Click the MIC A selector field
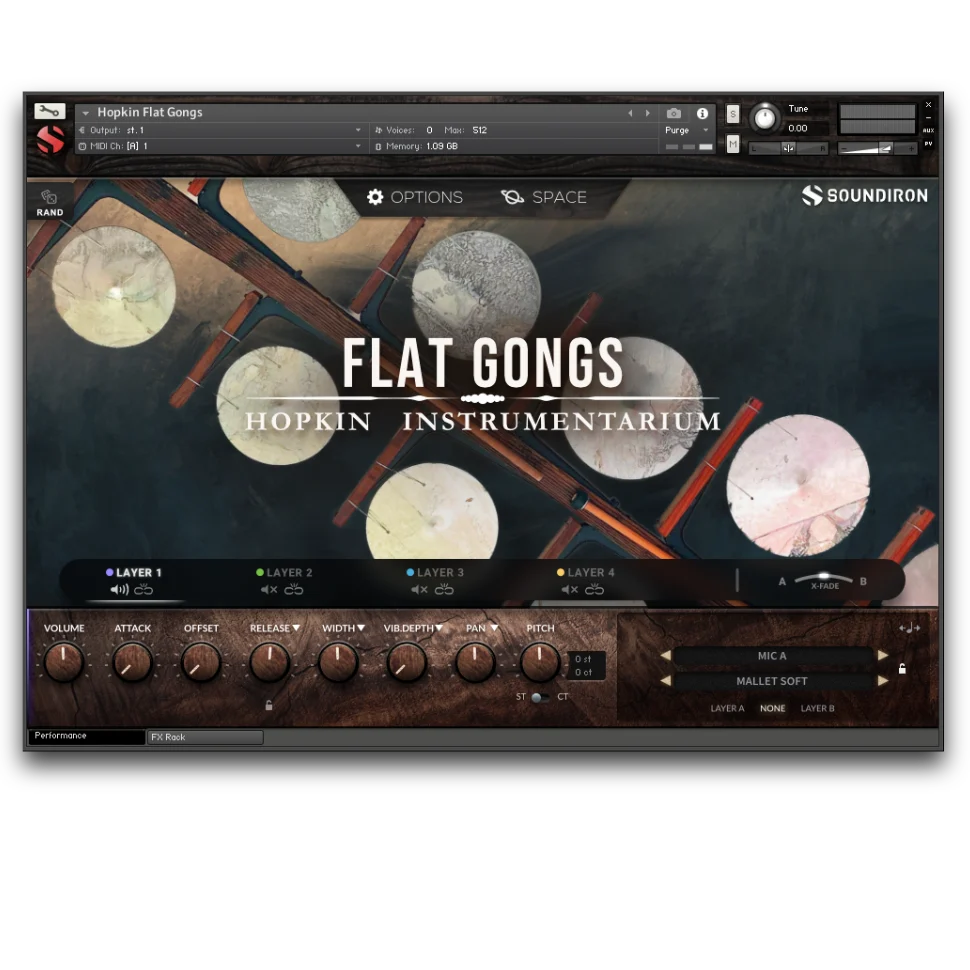The width and height of the screenshot is (970, 970). coord(773,656)
